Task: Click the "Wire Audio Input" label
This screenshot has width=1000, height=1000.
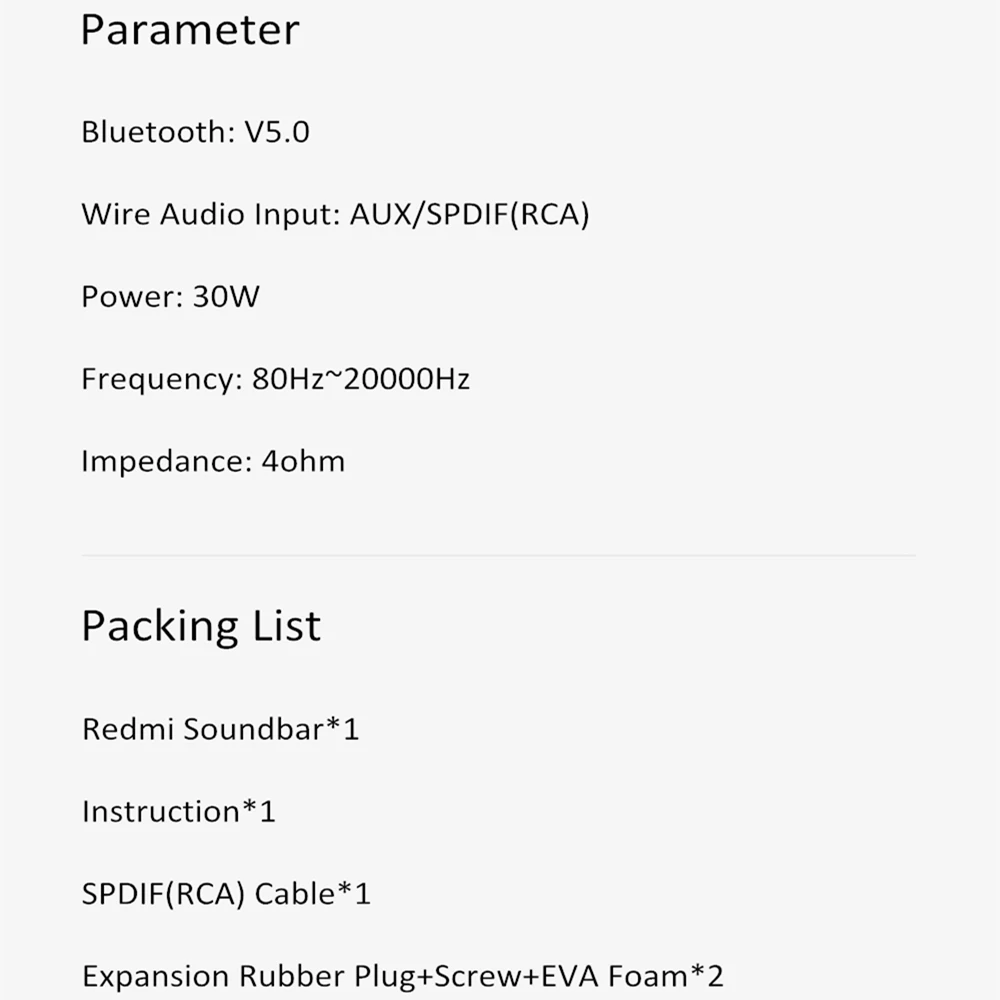Action: coord(210,214)
